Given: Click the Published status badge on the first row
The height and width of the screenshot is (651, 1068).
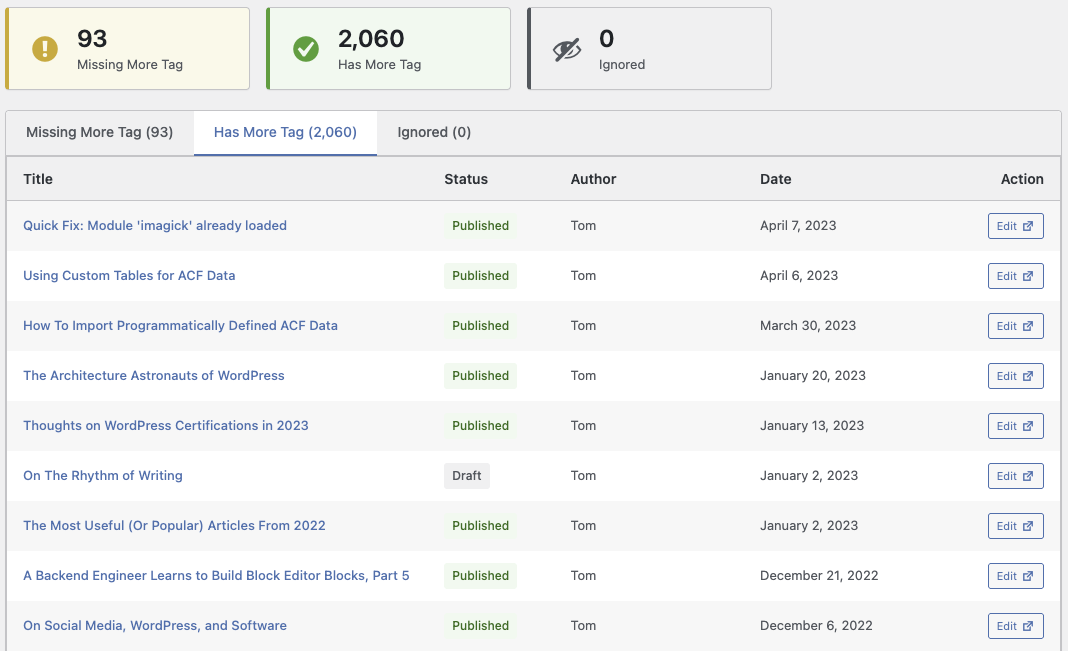Looking at the screenshot, I should point(480,226).
